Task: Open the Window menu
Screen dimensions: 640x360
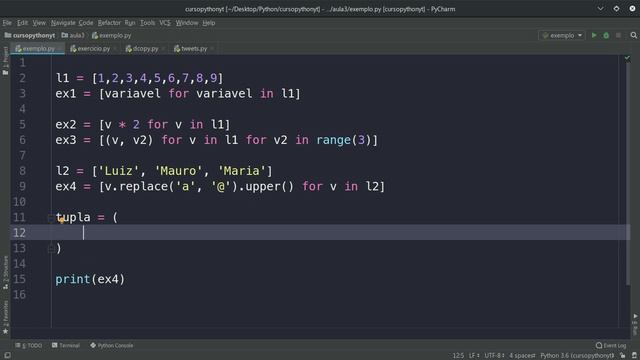Action: click(187, 23)
